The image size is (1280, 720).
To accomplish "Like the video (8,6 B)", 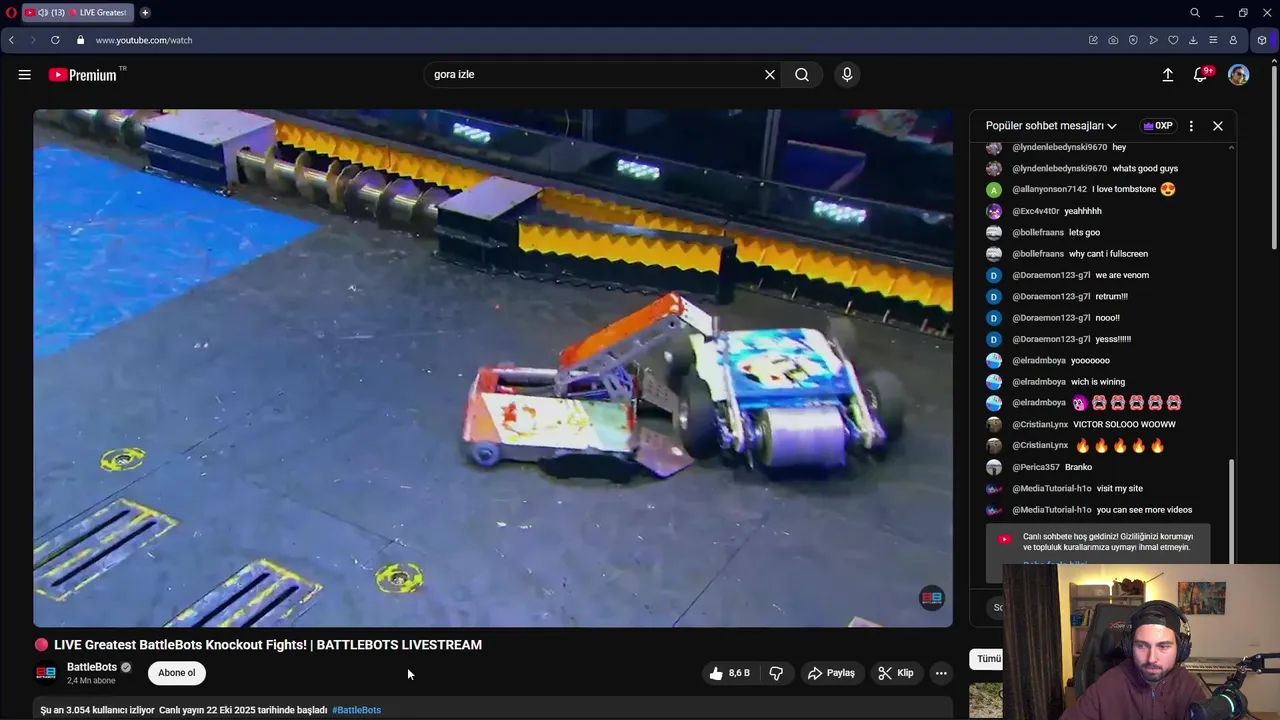I will pos(730,673).
